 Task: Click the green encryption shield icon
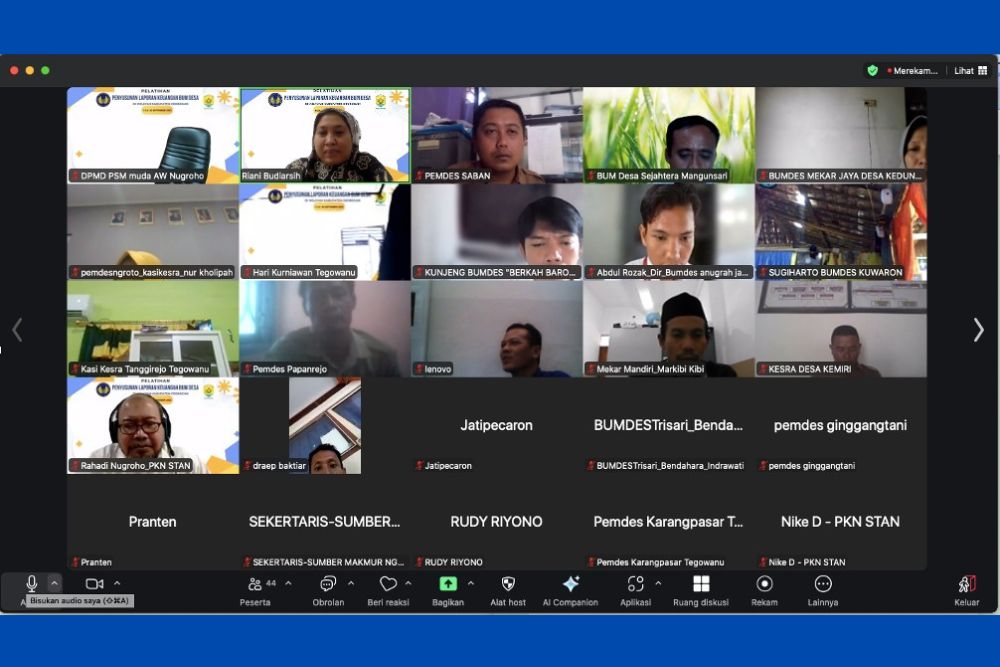[872, 71]
